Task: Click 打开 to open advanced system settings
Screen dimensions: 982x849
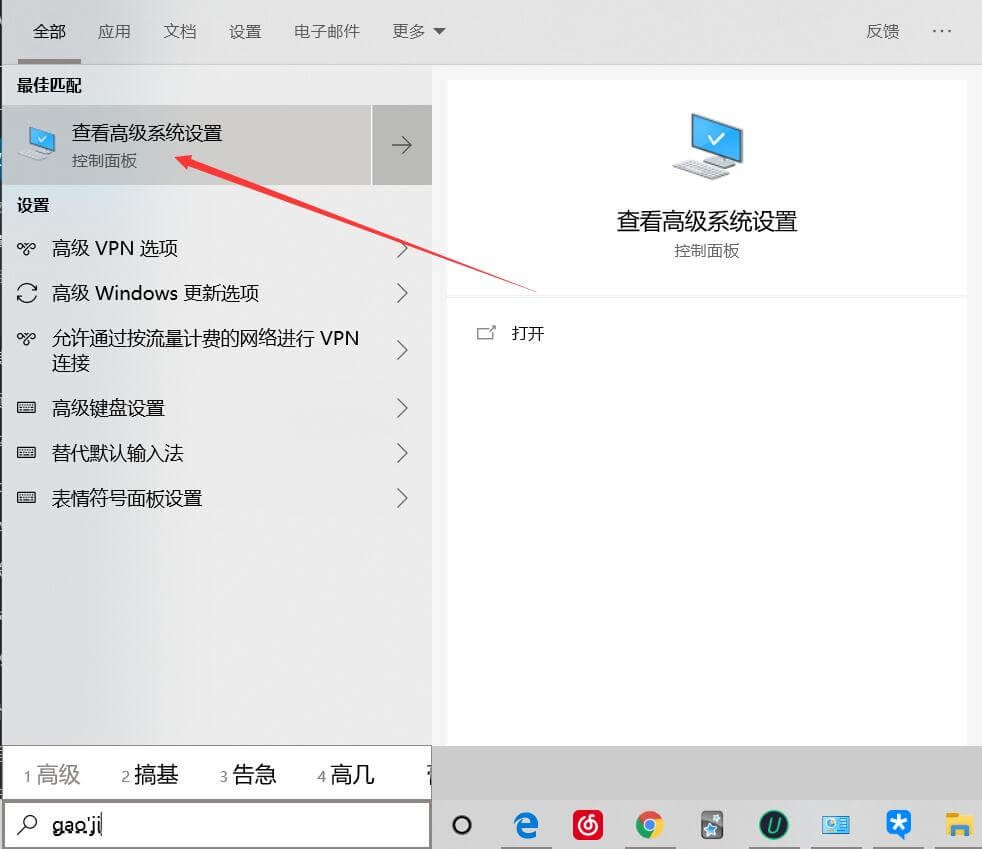Action: tap(528, 333)
